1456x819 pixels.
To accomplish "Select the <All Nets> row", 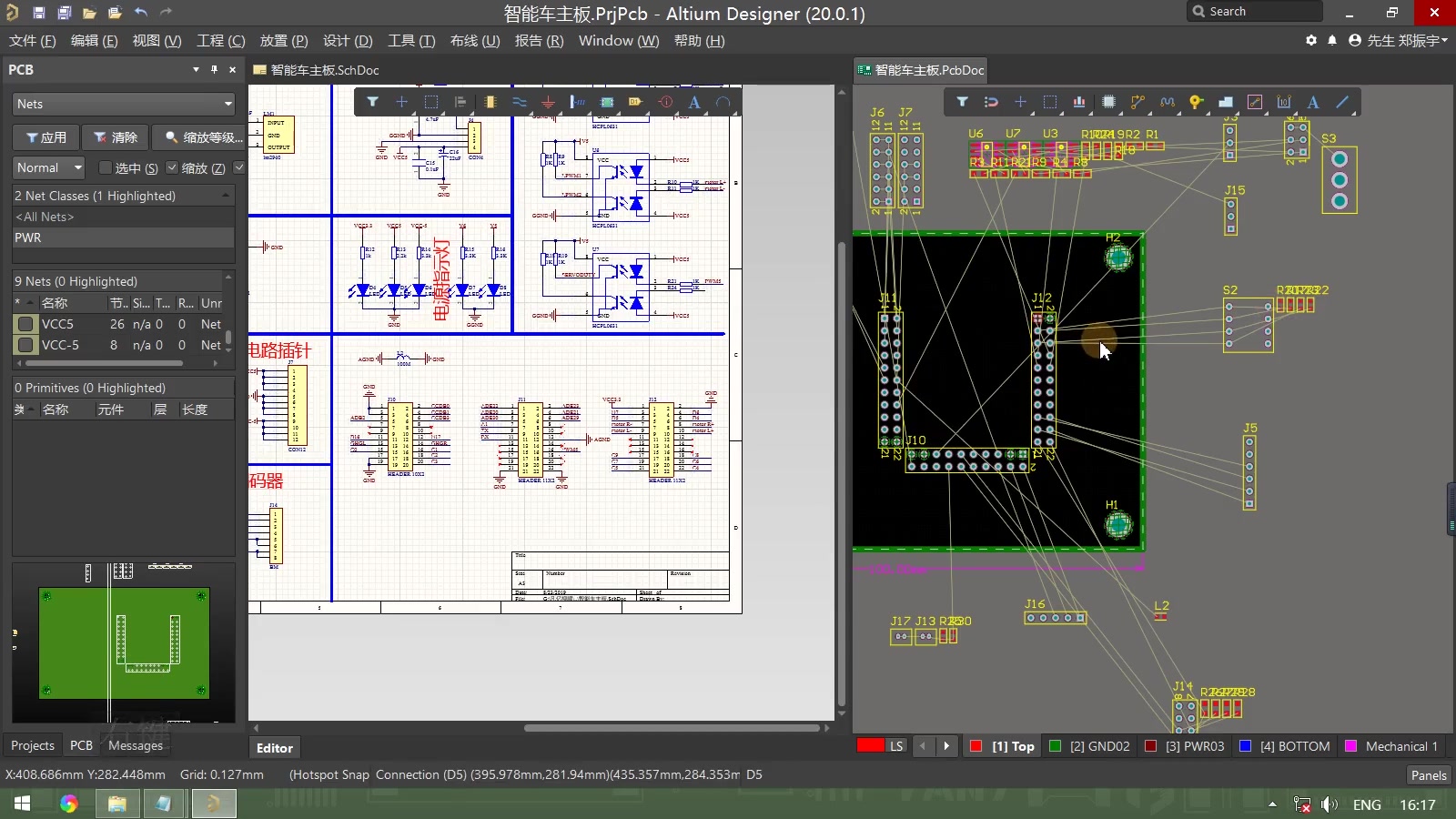I will (124, 217).
